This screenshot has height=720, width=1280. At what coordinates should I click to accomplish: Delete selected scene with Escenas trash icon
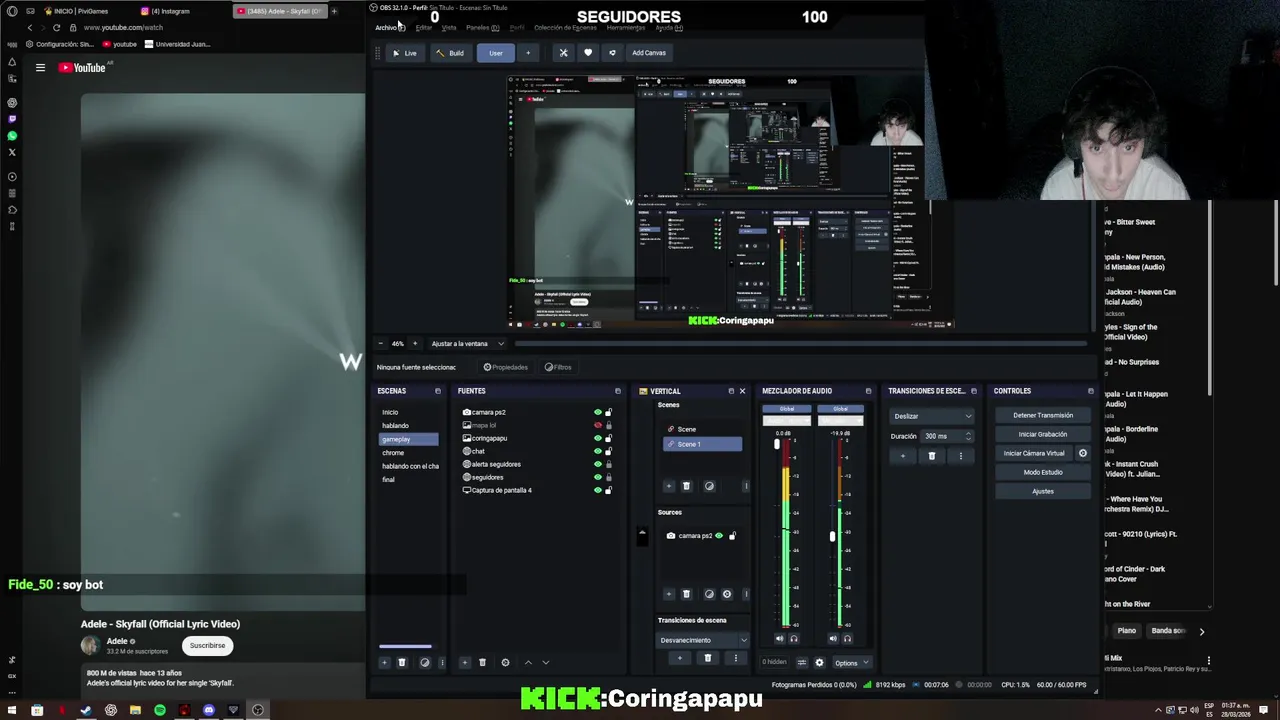(402, 662)
